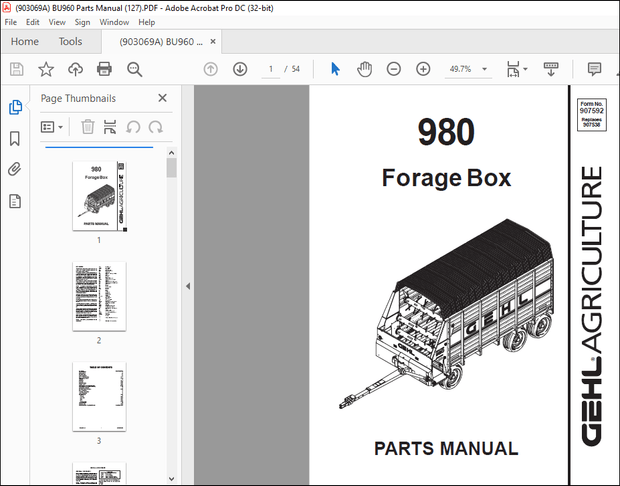Select the partially visible page 4 thumbnail
This screenshot has width=620, height=486.
click(x=99, y=473)
